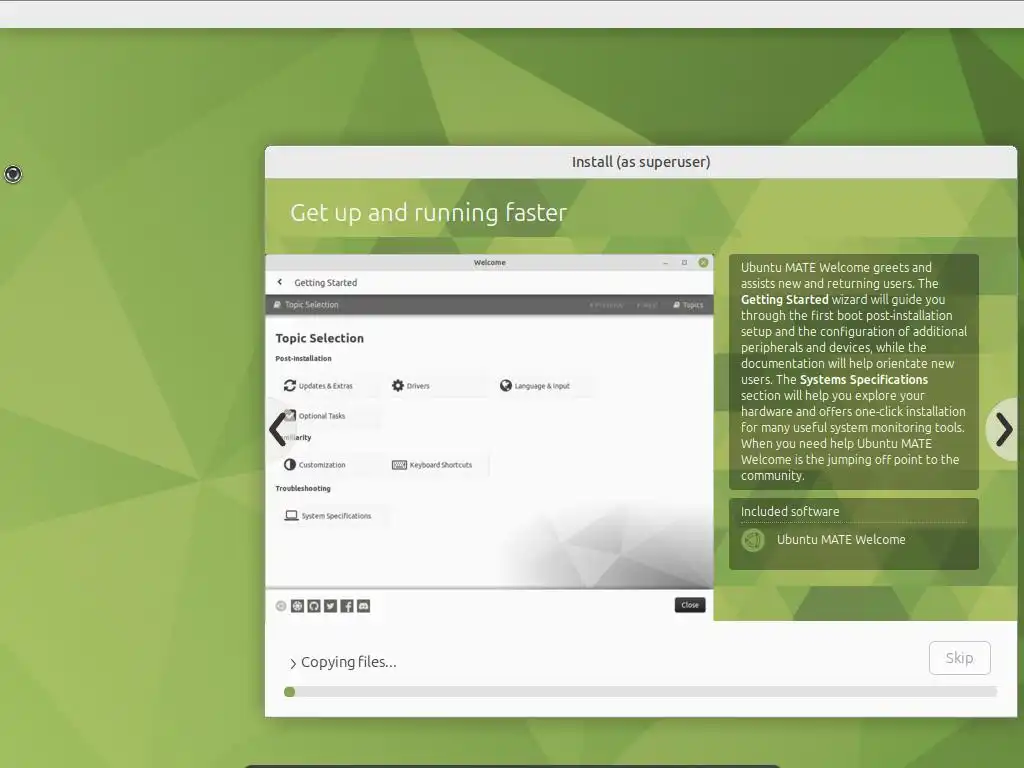
Task: Click the Language & Input globe icon
Action: coord(505,385)
